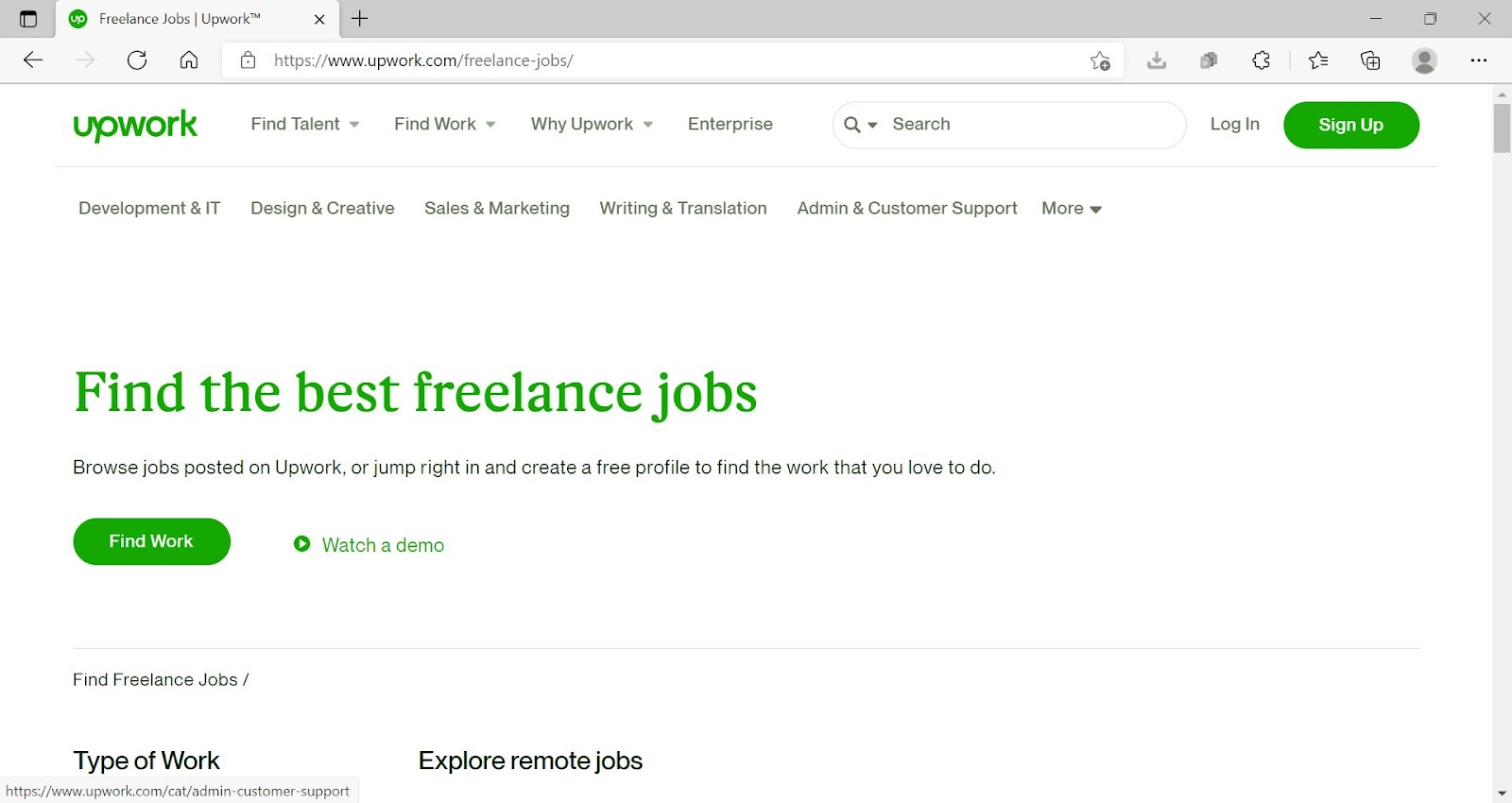Open the browser profile avatar
This screenshot has width=1512, height=803.
tap(1424, 60)
